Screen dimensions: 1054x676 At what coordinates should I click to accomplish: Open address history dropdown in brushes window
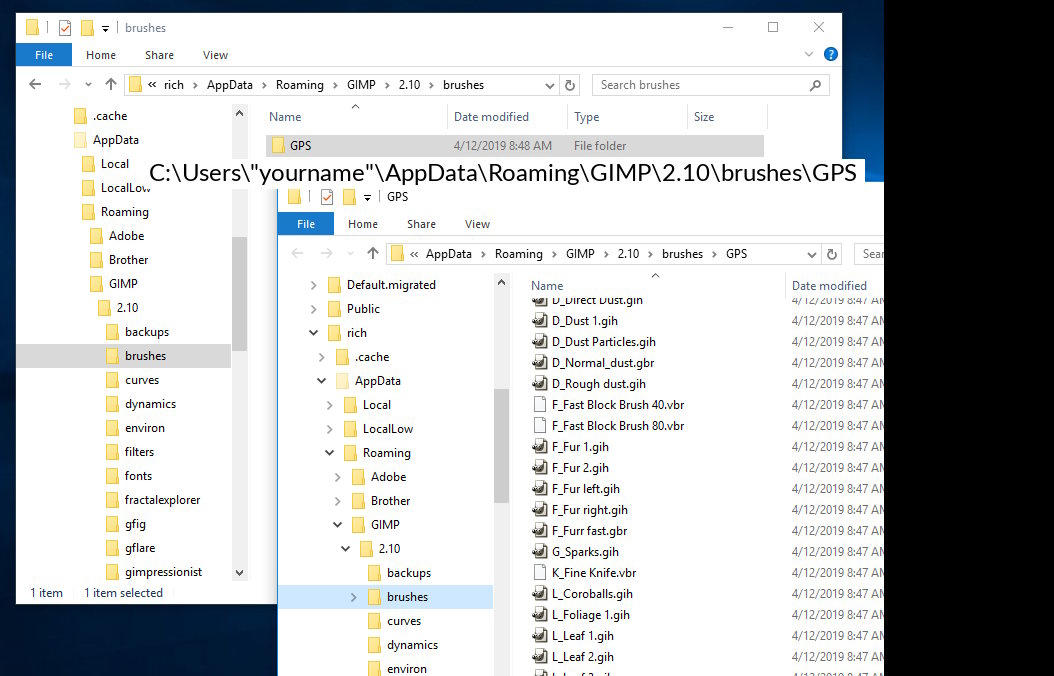550,85
